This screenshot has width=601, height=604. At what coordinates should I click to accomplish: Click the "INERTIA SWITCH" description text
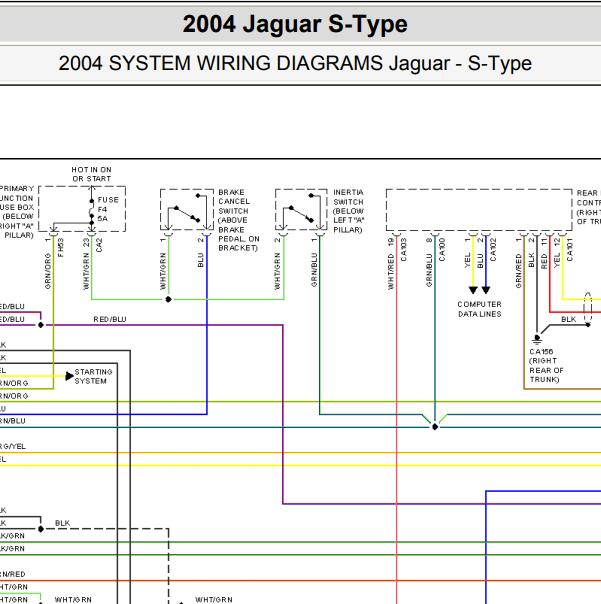[x=348, y=211]
